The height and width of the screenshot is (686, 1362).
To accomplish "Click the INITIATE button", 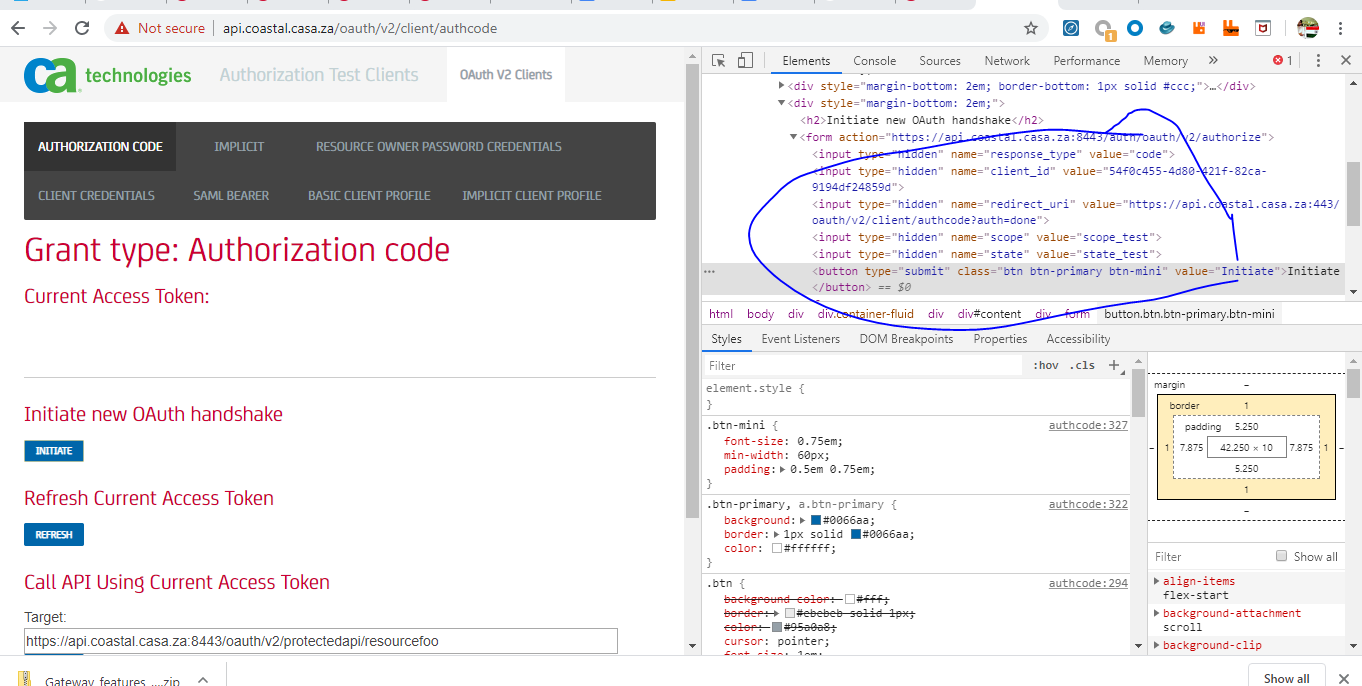I will tap(53, 450).
